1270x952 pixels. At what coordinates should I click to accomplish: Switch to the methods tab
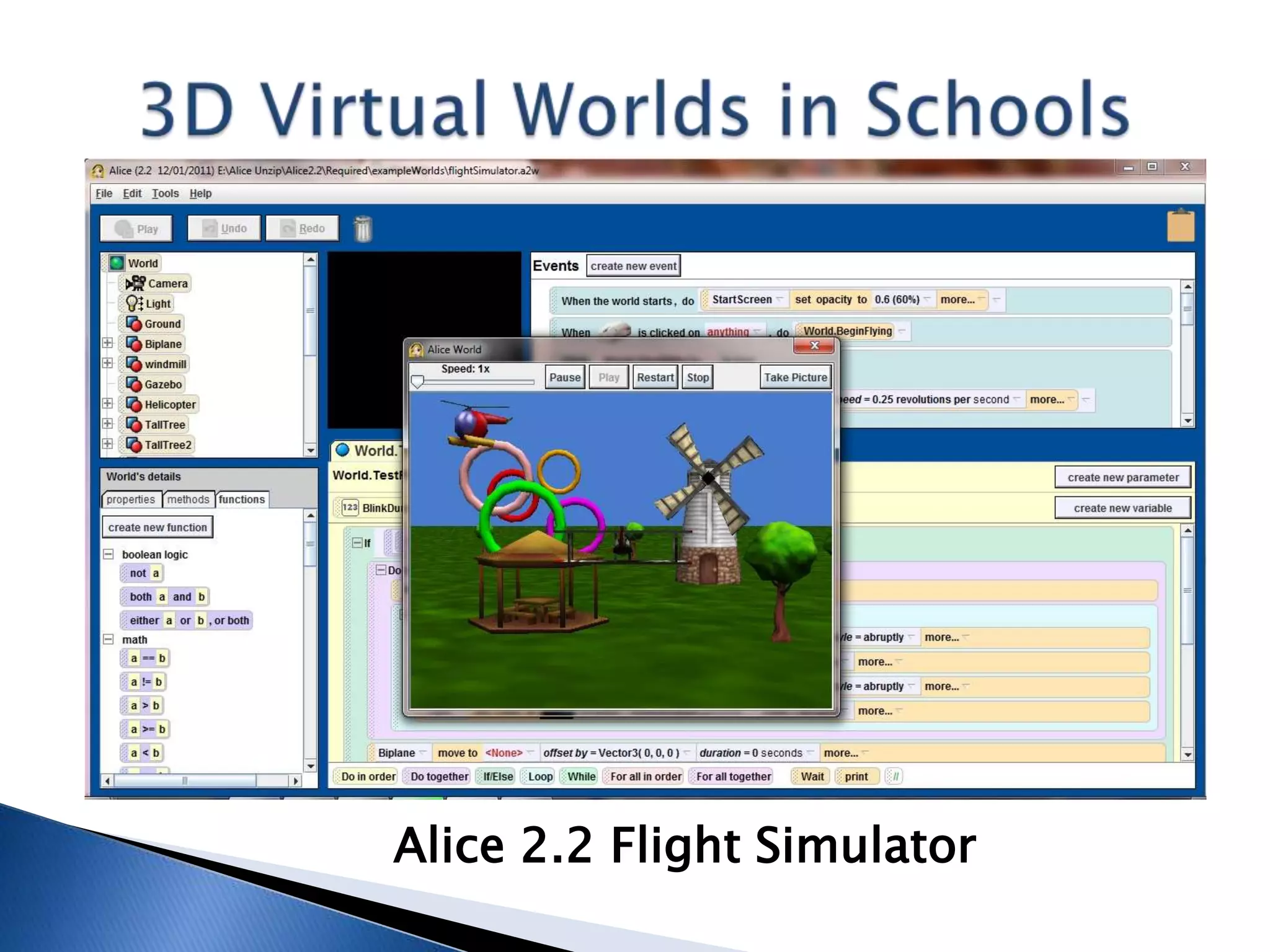tap(189, 499)
